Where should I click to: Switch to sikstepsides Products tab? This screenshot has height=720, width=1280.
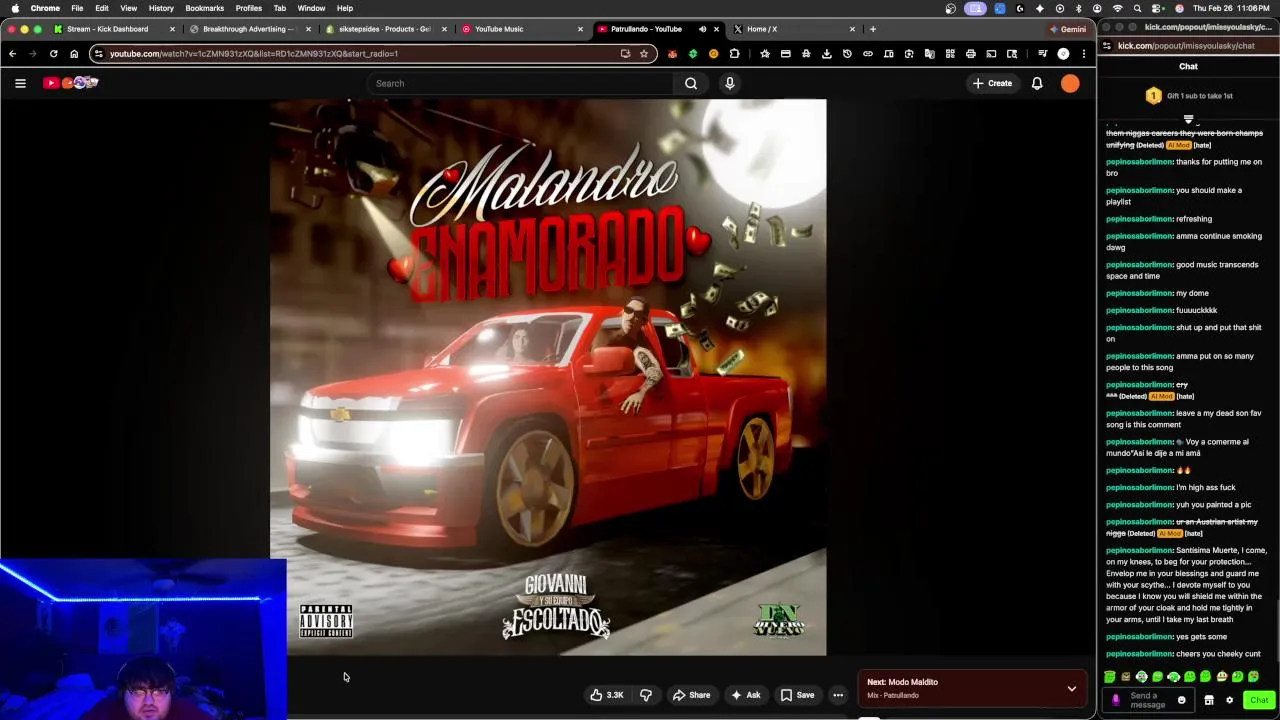tap(384, 29)
